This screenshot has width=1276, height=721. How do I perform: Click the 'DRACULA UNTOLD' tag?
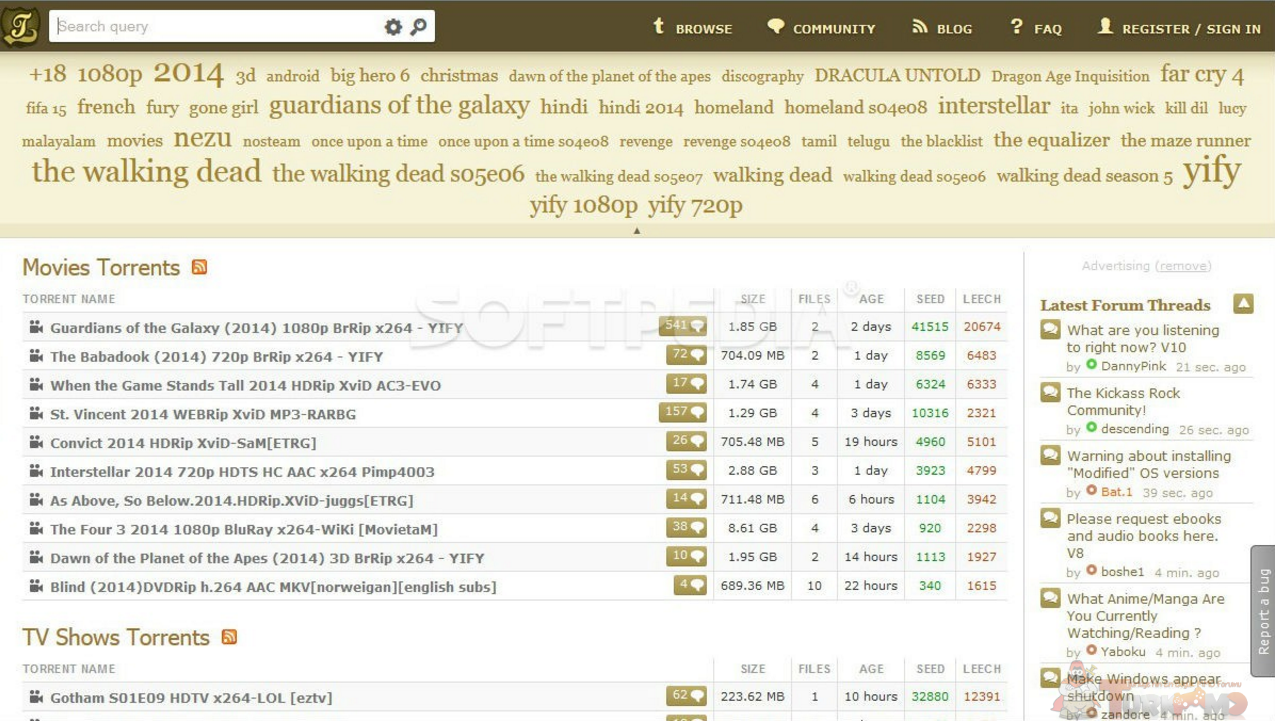tap(897, 75)
